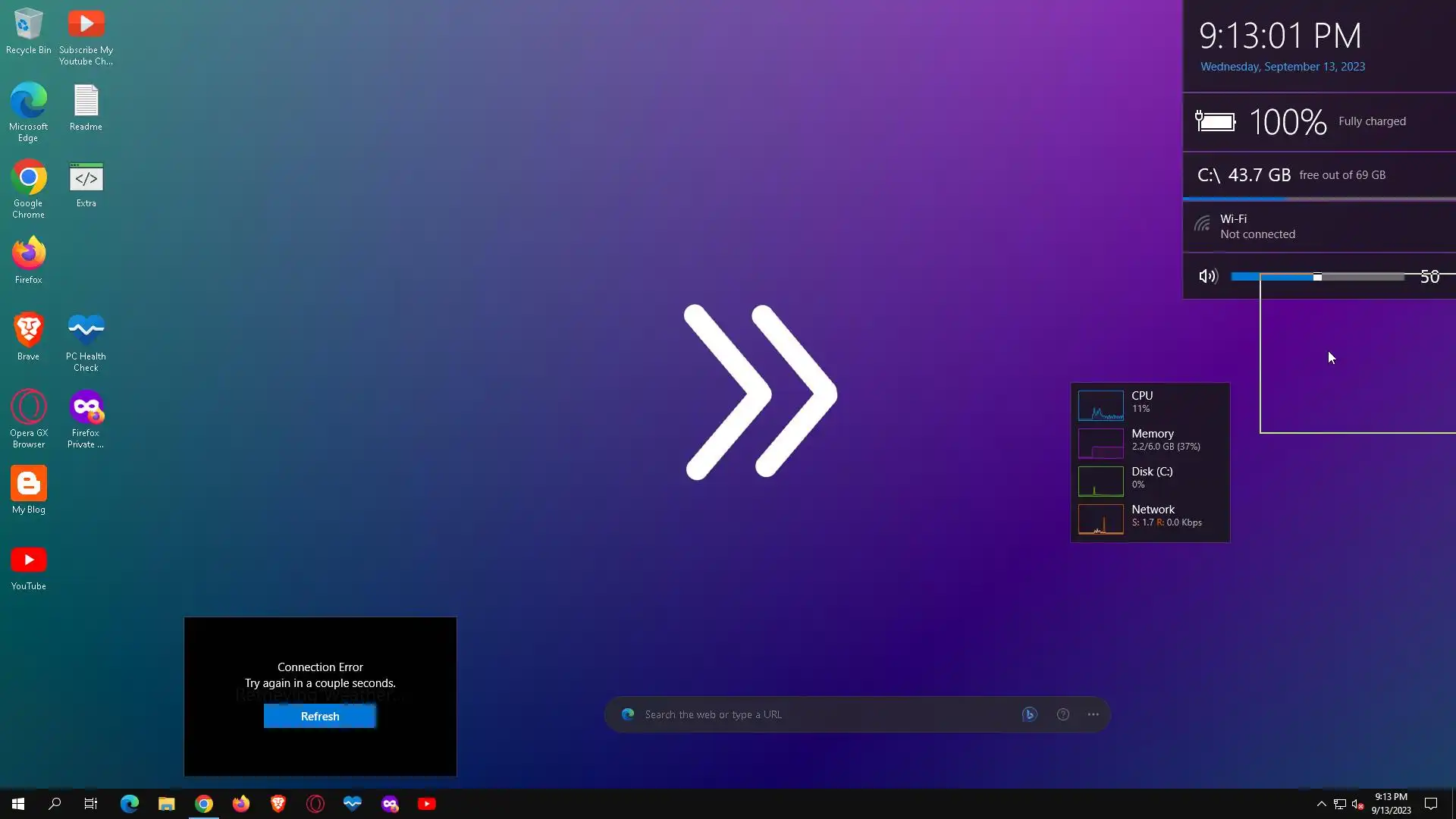Screen dimensions: 1456x819
Task: Open File Explorer from the taskbar
Action: [167, 804]
